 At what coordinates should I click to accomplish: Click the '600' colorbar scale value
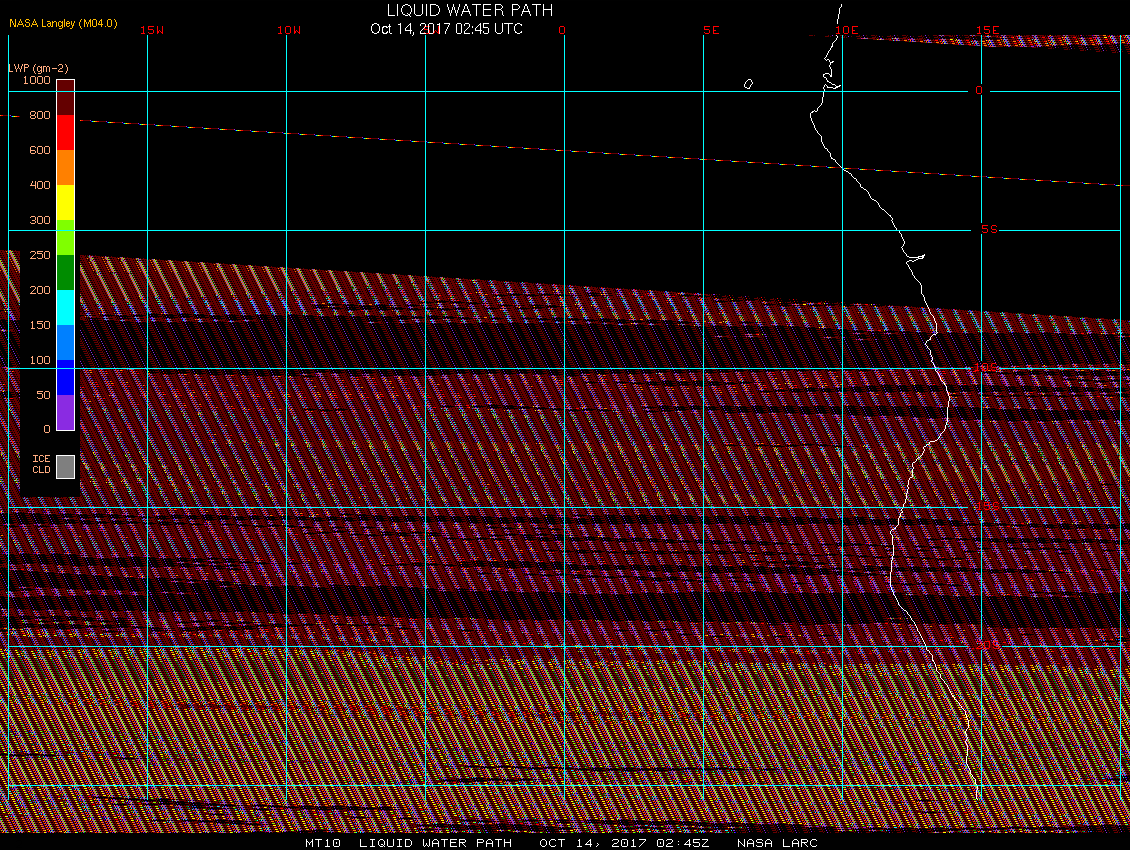(x=40, y=150)
